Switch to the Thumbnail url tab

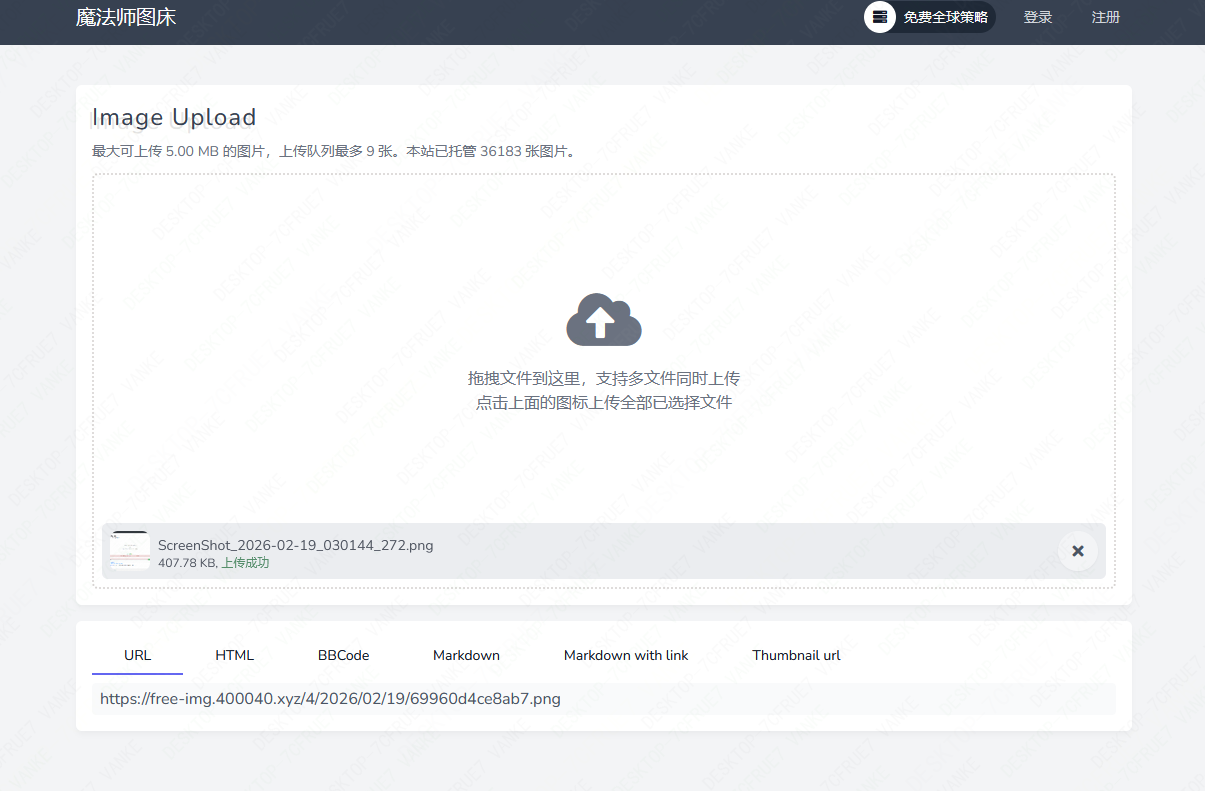pyautogui.click(x=796, y=655)
